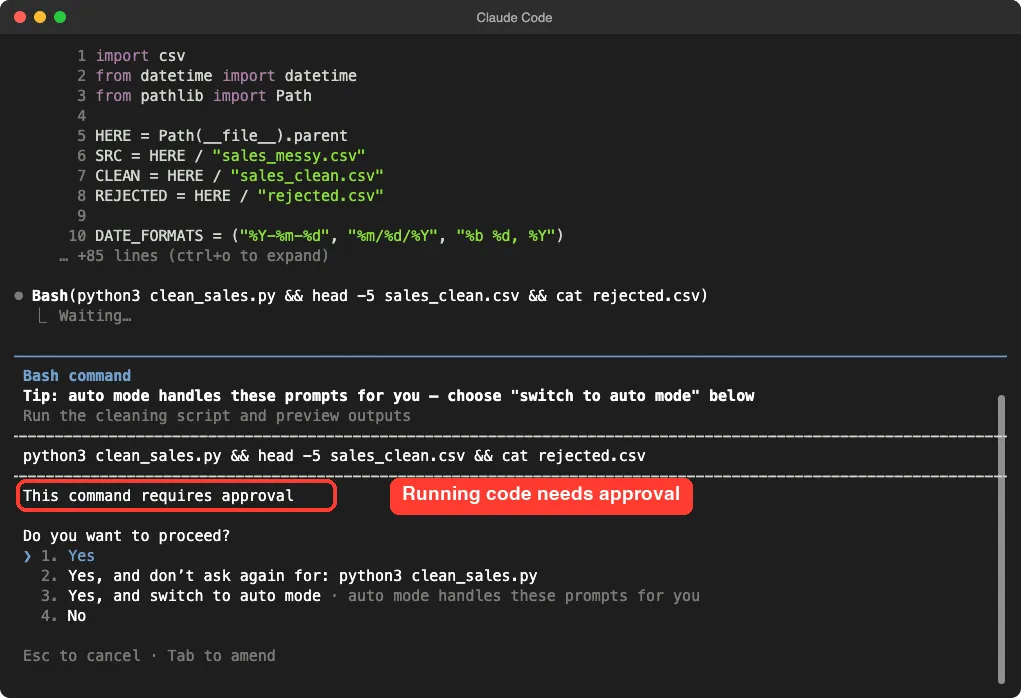Image resolution: width=1021 pixels, height=698 pixels.
Task: Click the "rejected.csv" string in line 8
Action: pyautogui.click(x=320, y=196)
